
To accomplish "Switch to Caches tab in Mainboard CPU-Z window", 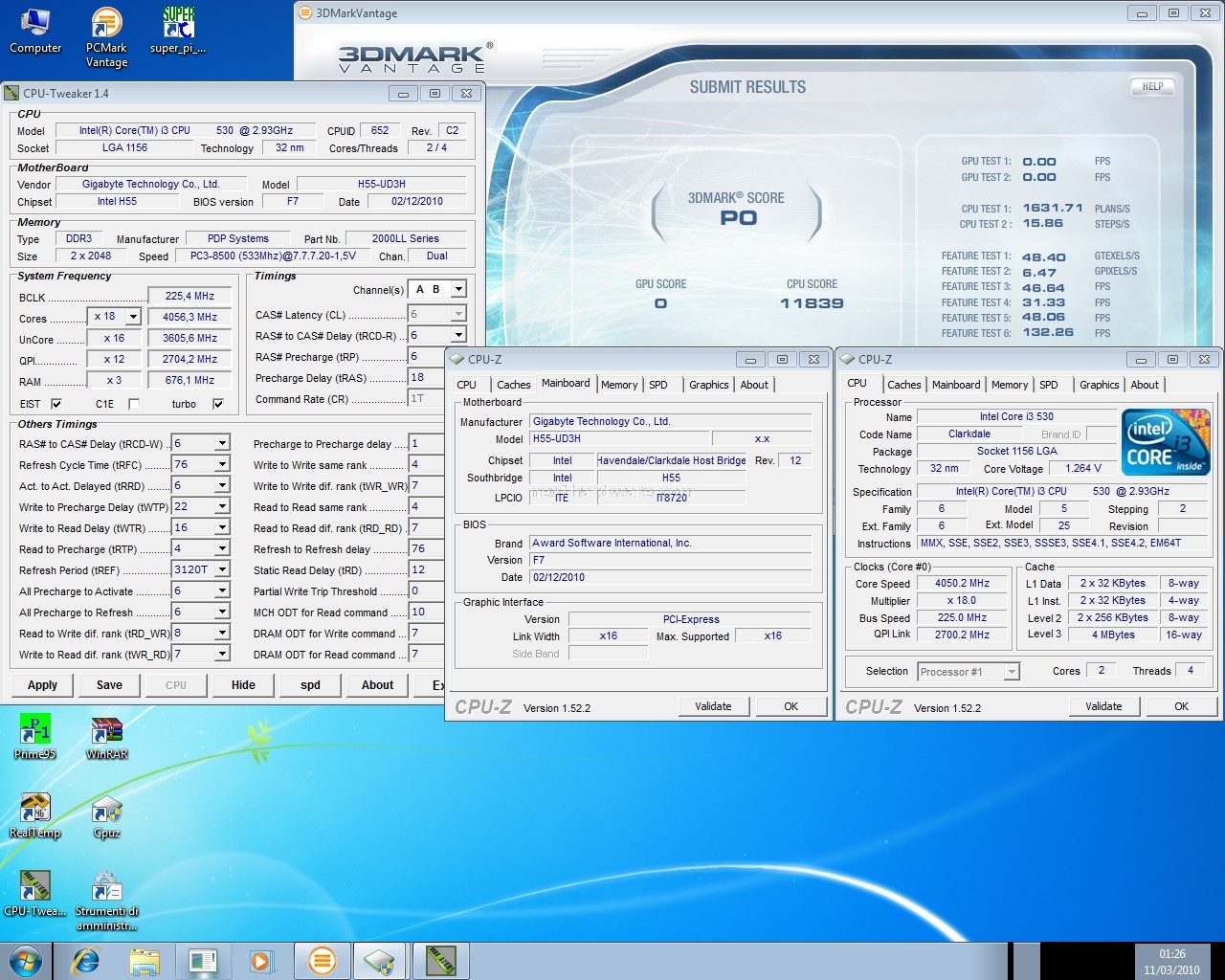I will 513,385.
